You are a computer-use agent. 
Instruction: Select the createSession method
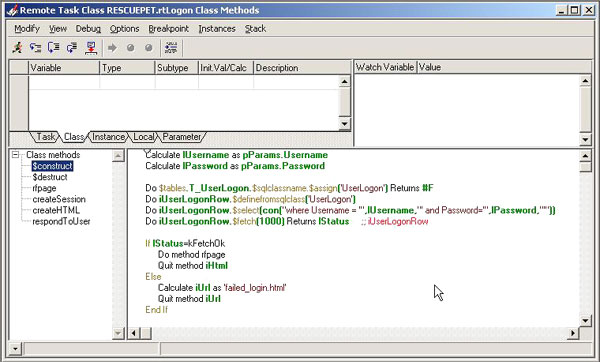(x=59, y=199)
